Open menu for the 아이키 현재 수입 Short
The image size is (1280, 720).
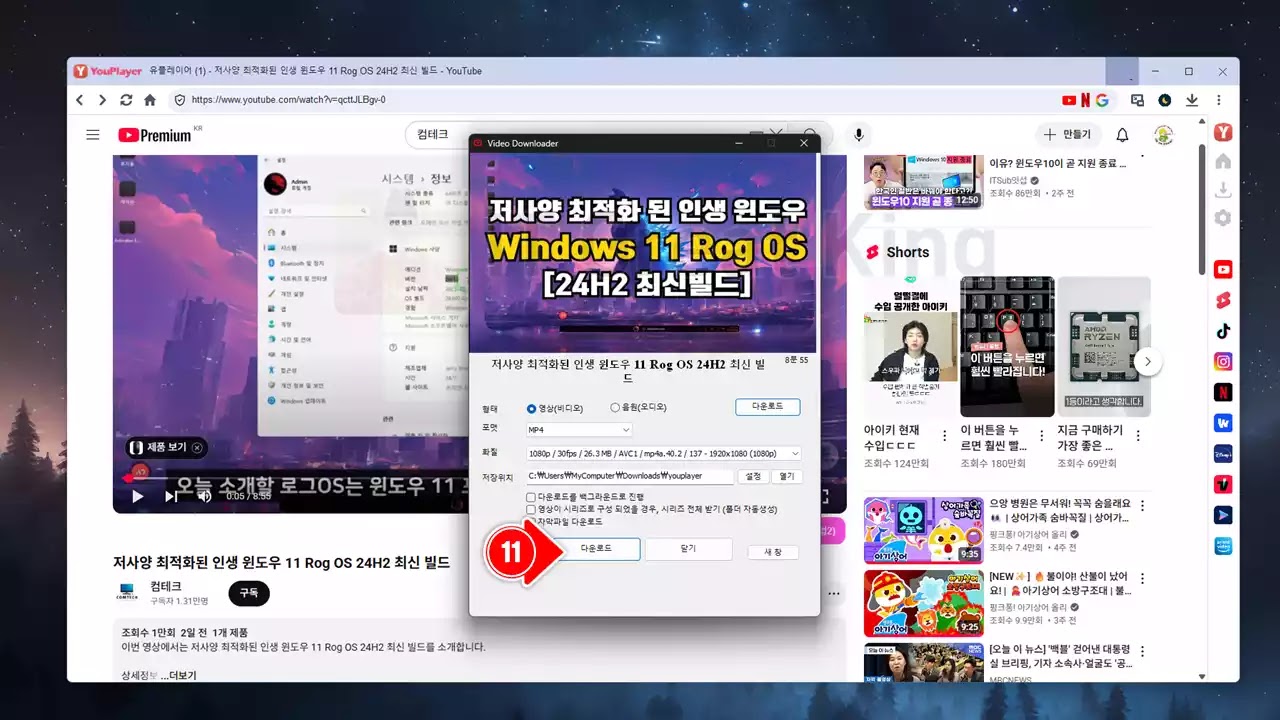(x=943, y=435)
